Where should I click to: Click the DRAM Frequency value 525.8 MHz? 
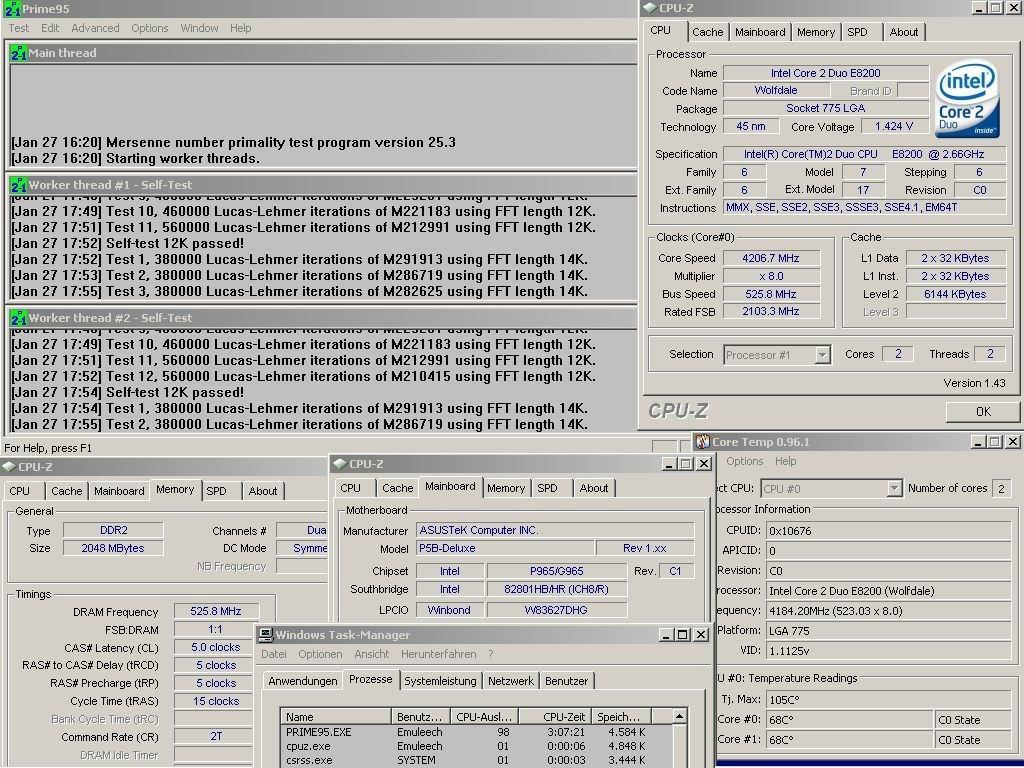click(x=216, y=611)
